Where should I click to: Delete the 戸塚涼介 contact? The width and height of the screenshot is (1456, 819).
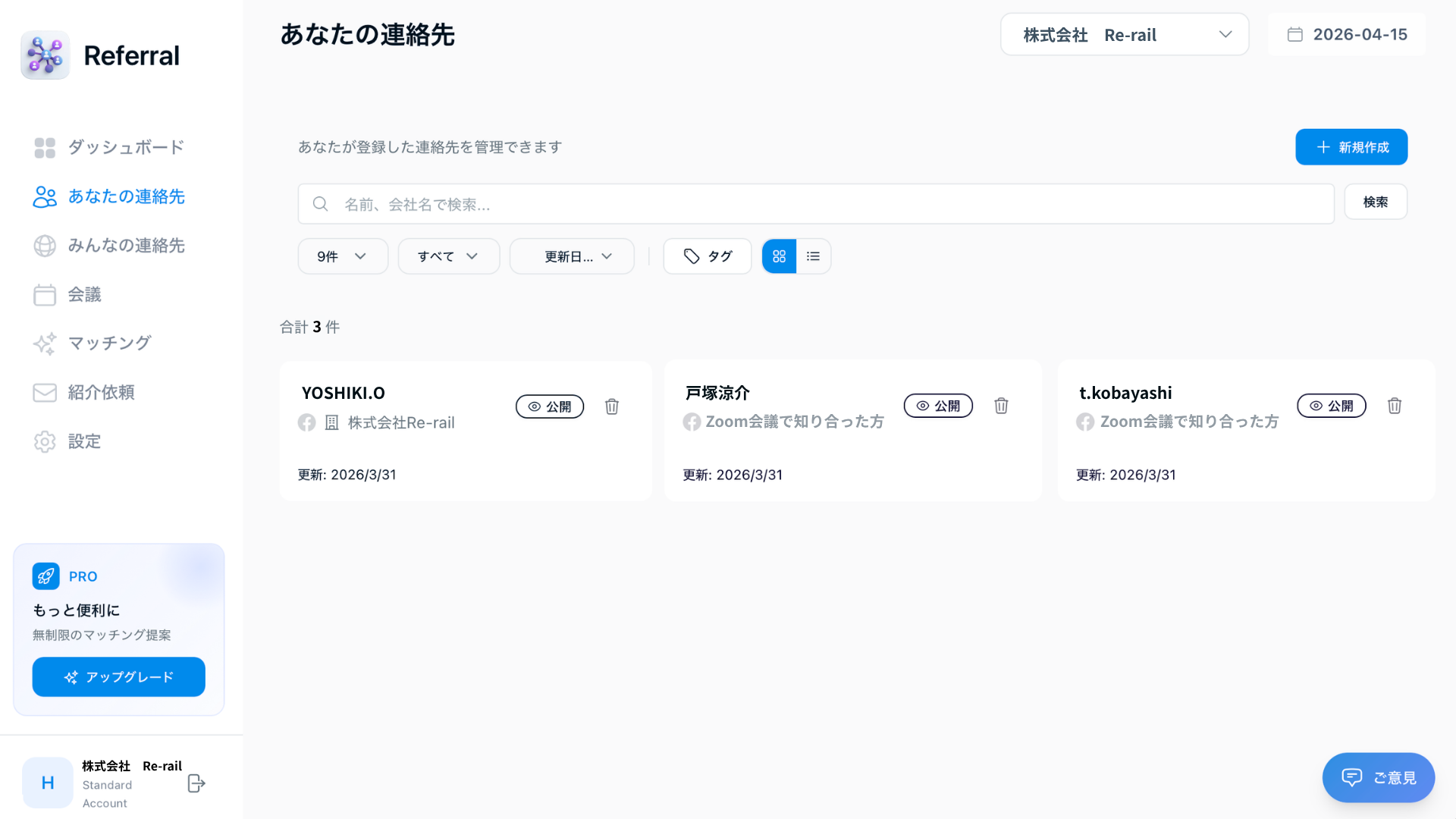coord(1001,406)
